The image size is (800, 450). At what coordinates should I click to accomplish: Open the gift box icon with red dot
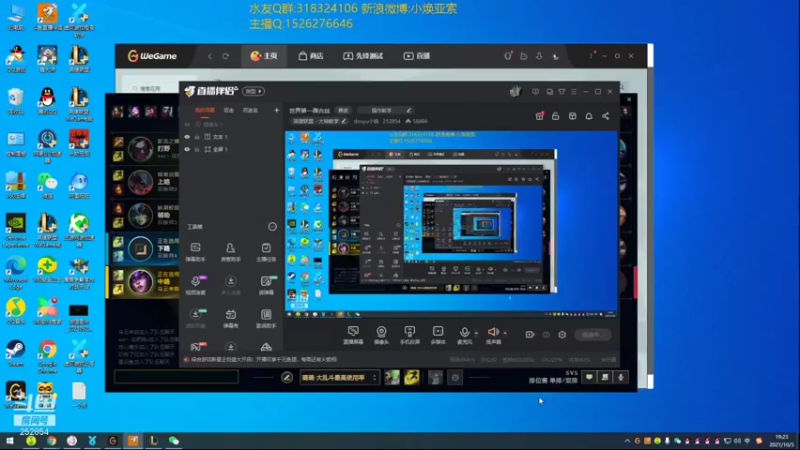pos(539,116)
